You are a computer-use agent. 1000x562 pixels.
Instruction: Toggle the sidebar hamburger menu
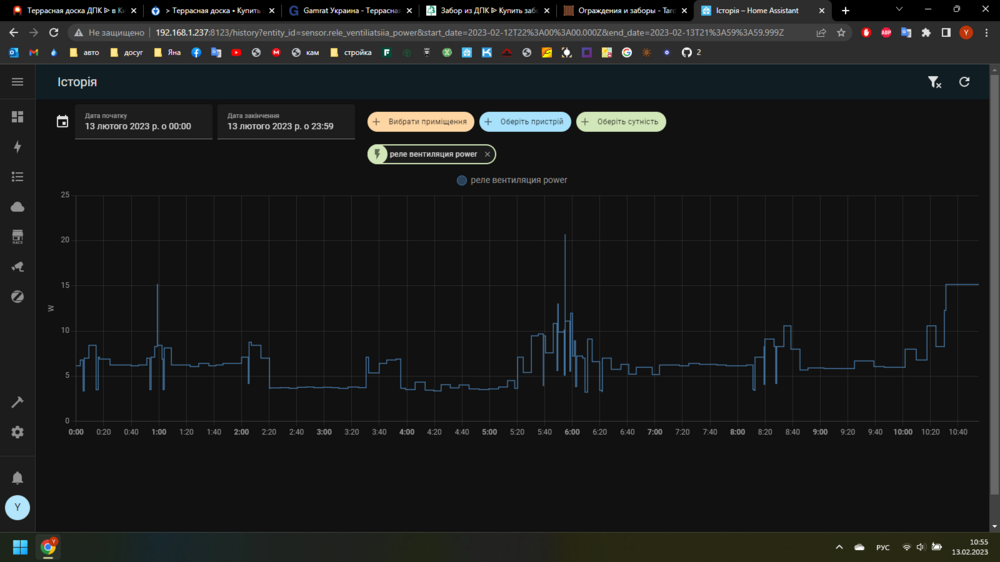coord(17,82)
